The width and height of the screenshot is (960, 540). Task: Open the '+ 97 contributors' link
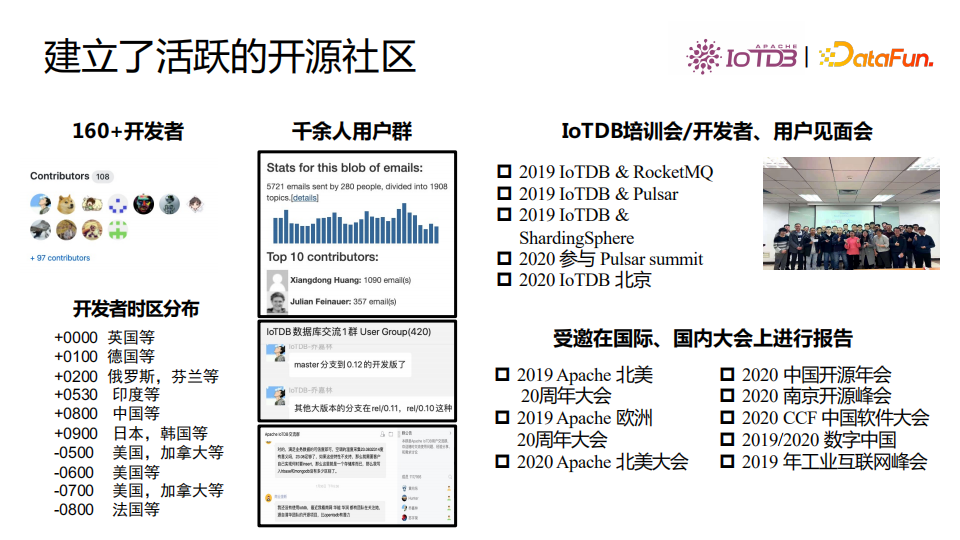point(60,258)
